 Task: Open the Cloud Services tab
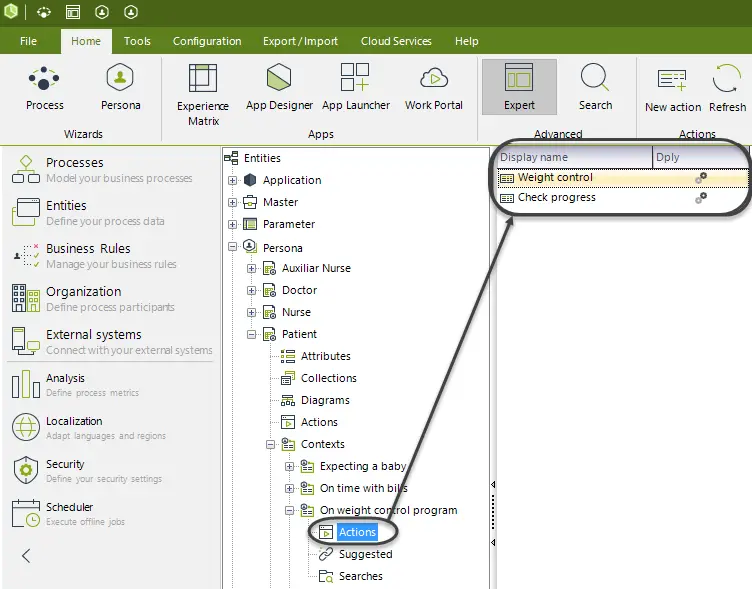pyautogui.click(x=396, y=41)
